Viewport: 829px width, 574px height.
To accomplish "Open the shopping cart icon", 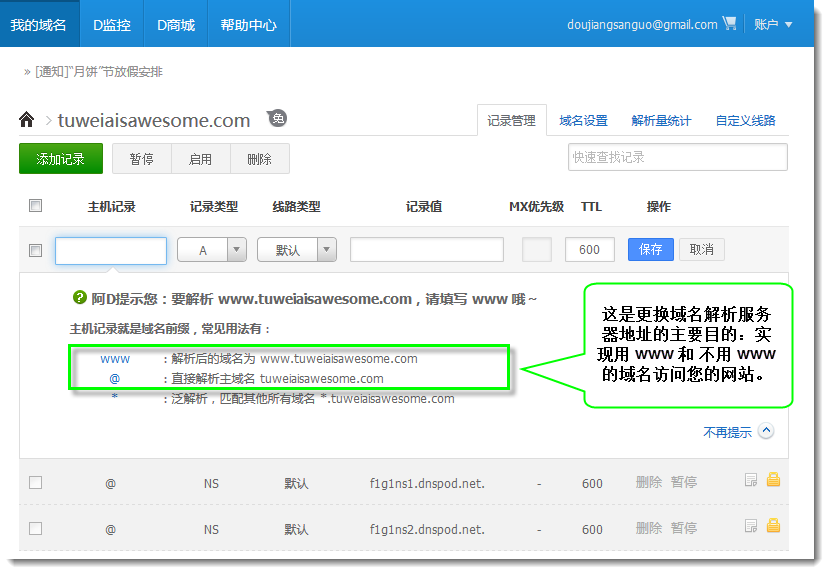I will (x=729, y=24).
